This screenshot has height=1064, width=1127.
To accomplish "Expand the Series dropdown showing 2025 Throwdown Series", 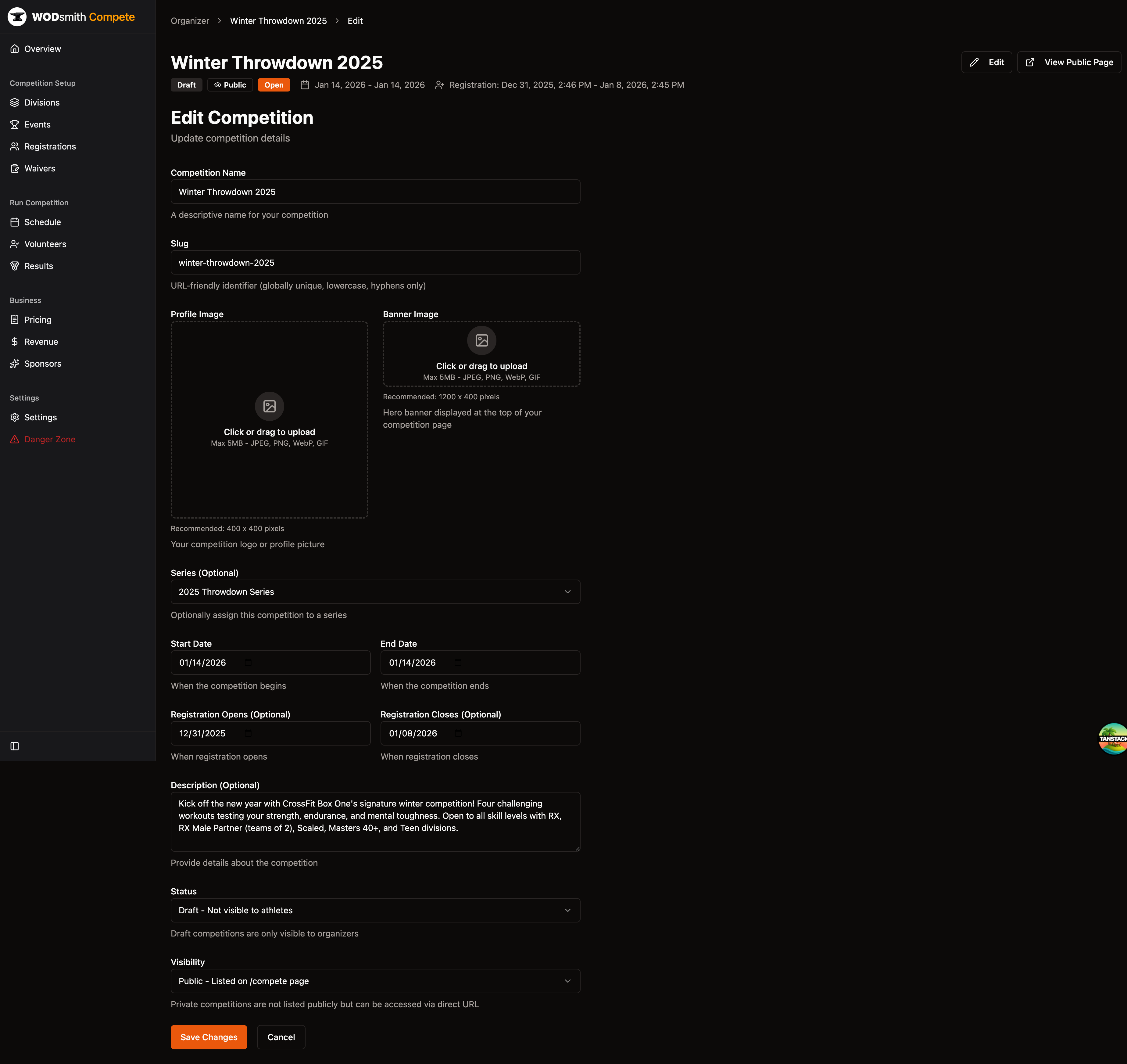I will pos(375,591).
